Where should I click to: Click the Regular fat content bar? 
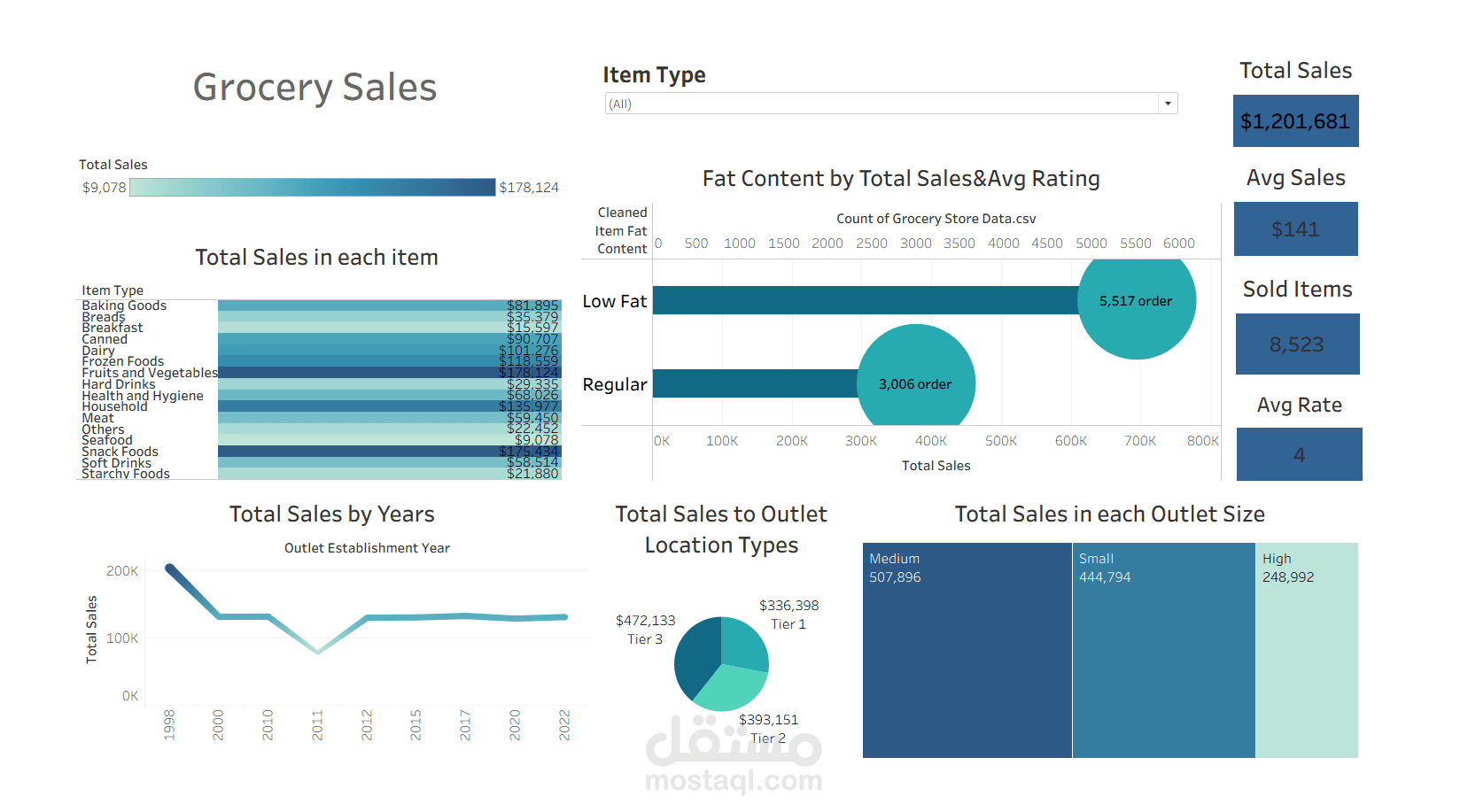pos(755,383)
